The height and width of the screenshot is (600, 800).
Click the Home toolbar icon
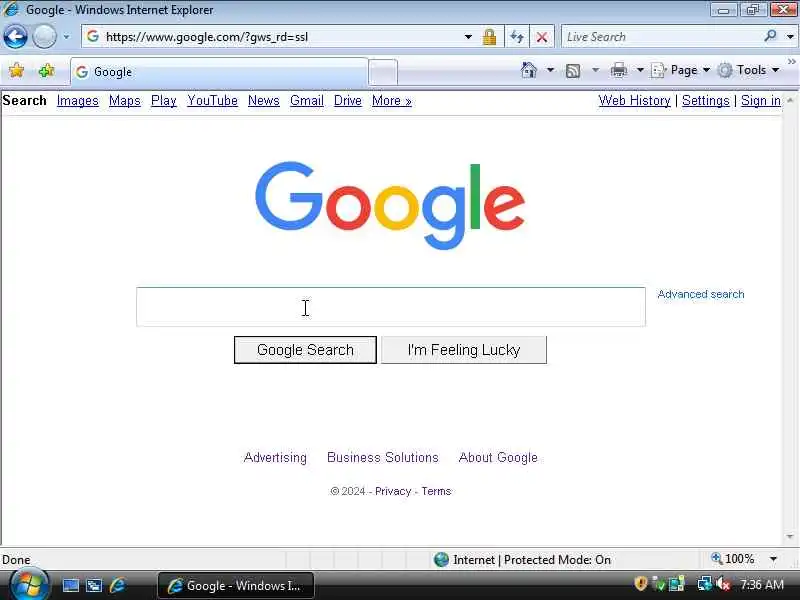pos(529,70)
